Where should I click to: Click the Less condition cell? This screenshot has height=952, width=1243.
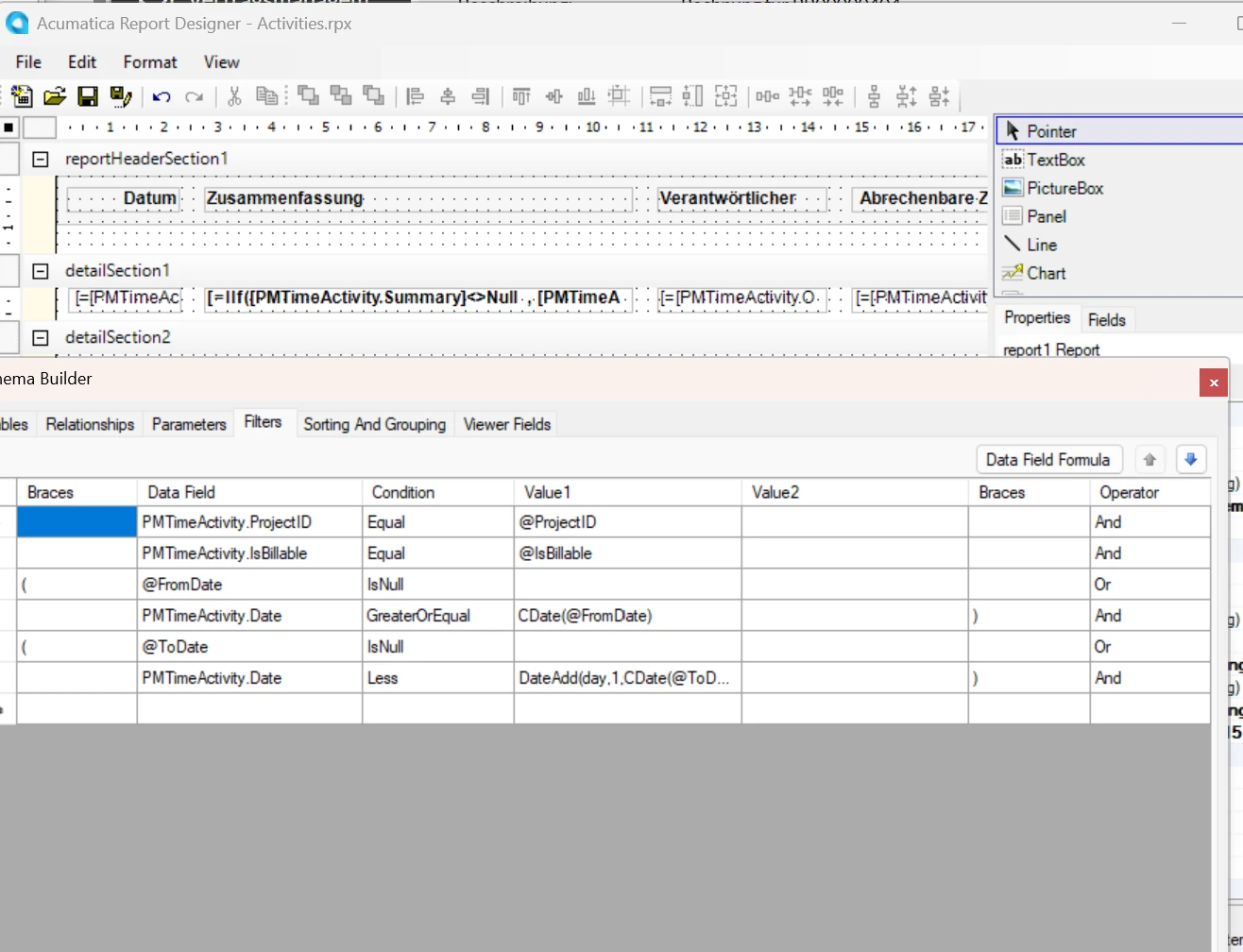click(x=438, y=678)
